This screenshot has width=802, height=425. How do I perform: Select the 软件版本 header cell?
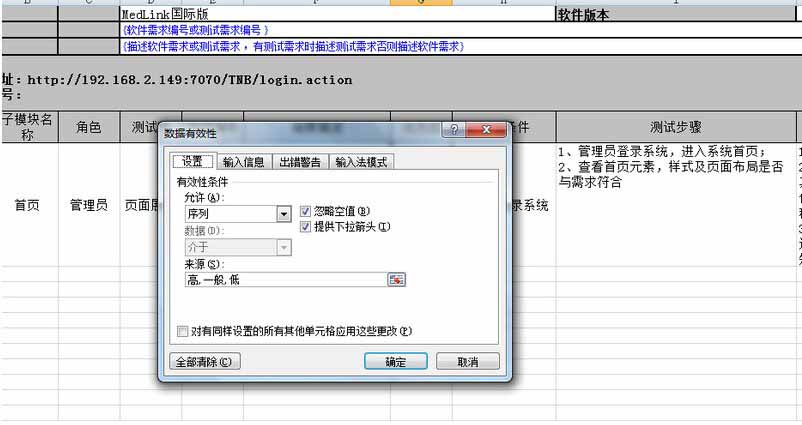(676, 14)
